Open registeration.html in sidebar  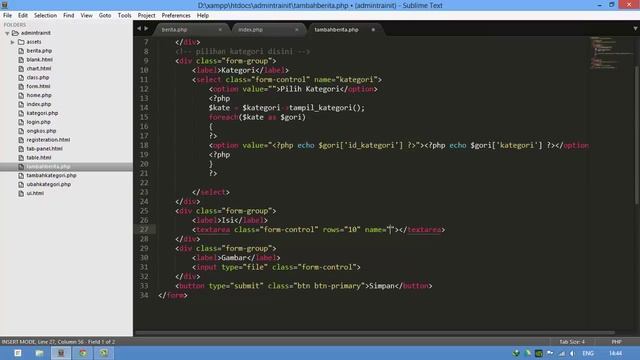point(48,140)
